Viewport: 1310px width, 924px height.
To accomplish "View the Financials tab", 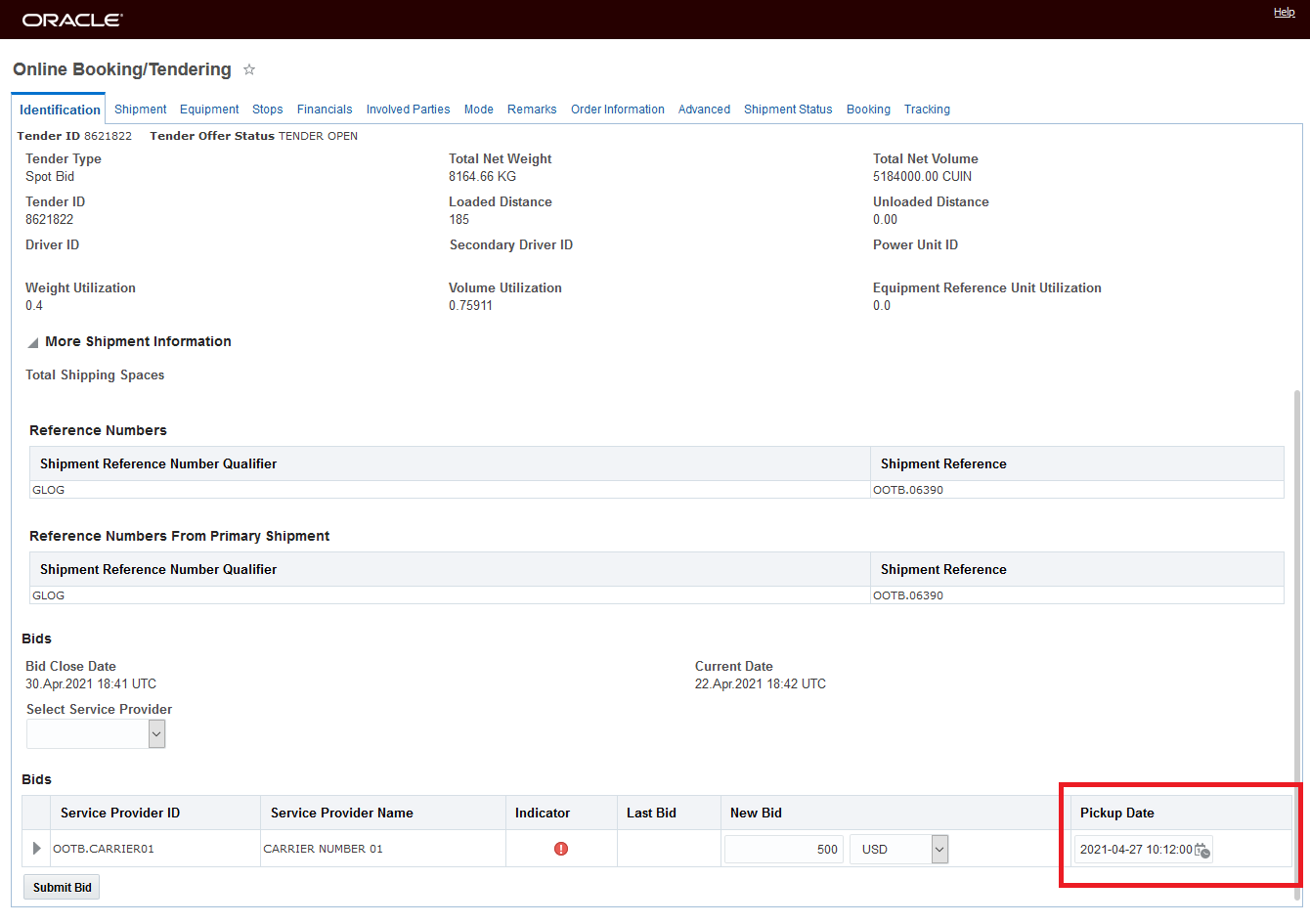I will click(325, 110).
